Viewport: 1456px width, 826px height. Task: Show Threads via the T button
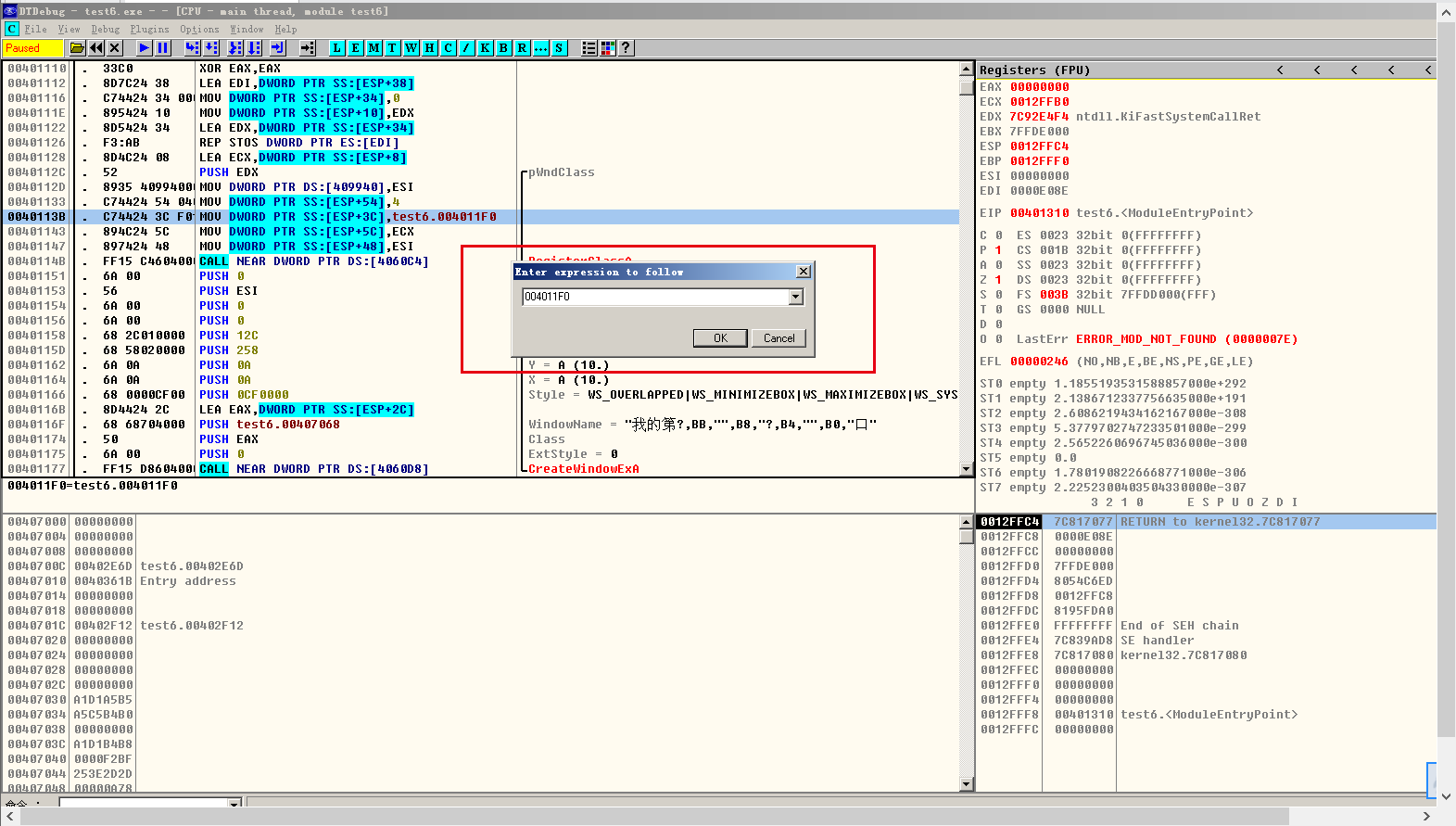point(393,48)
